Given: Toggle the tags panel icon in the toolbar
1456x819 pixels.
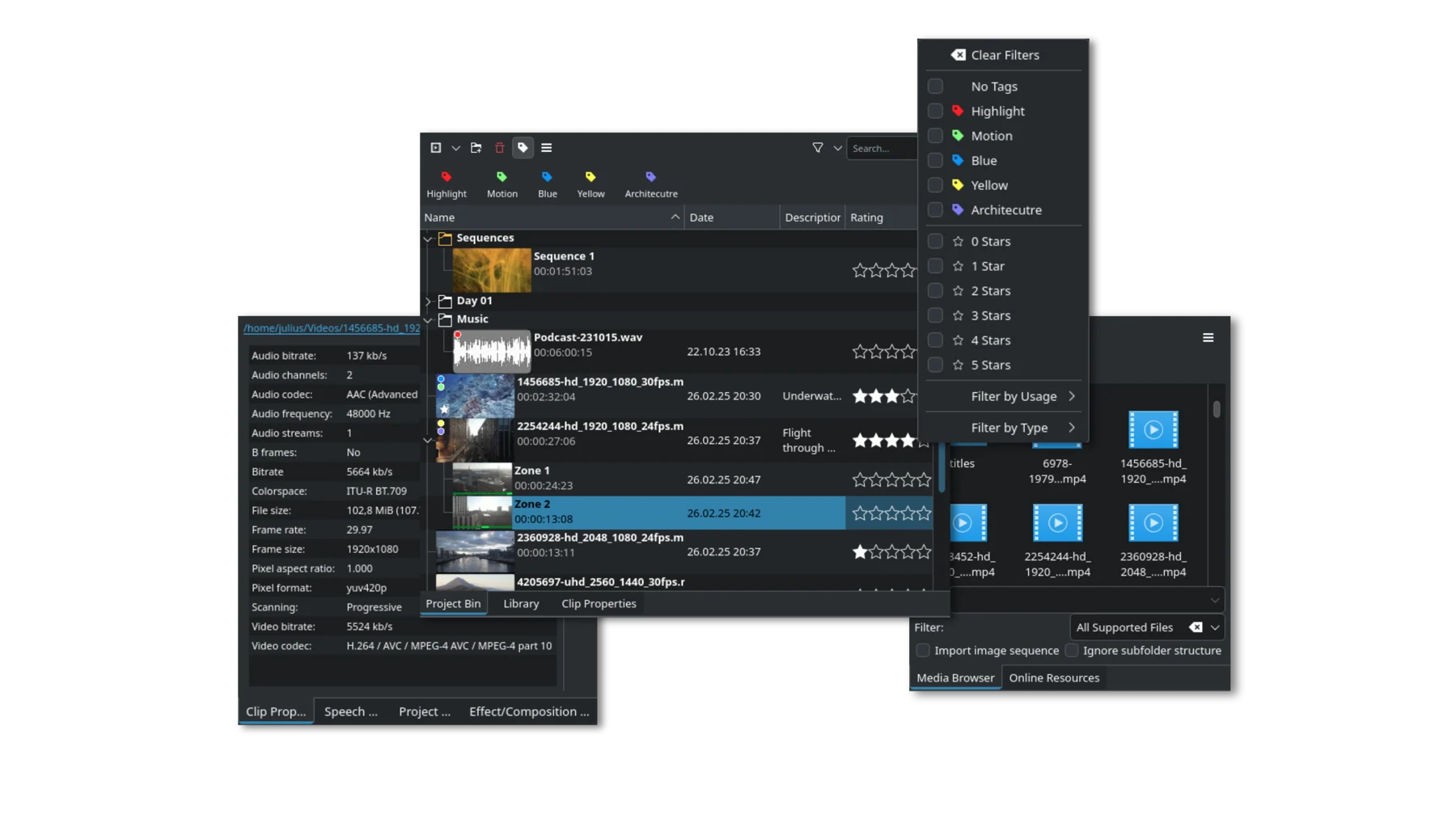Looking at the screenshot, I should point(523,148).
